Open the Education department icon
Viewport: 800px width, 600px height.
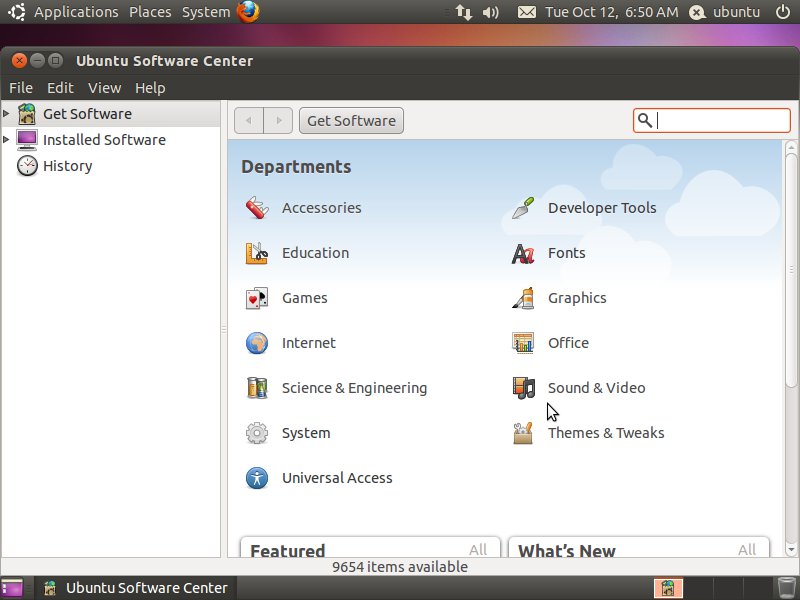(257, 253)
